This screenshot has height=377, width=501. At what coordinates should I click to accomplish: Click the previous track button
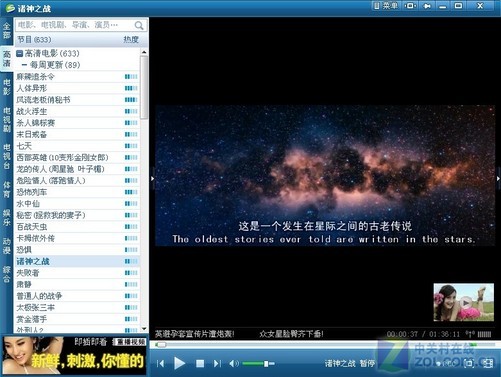[160, 363]
